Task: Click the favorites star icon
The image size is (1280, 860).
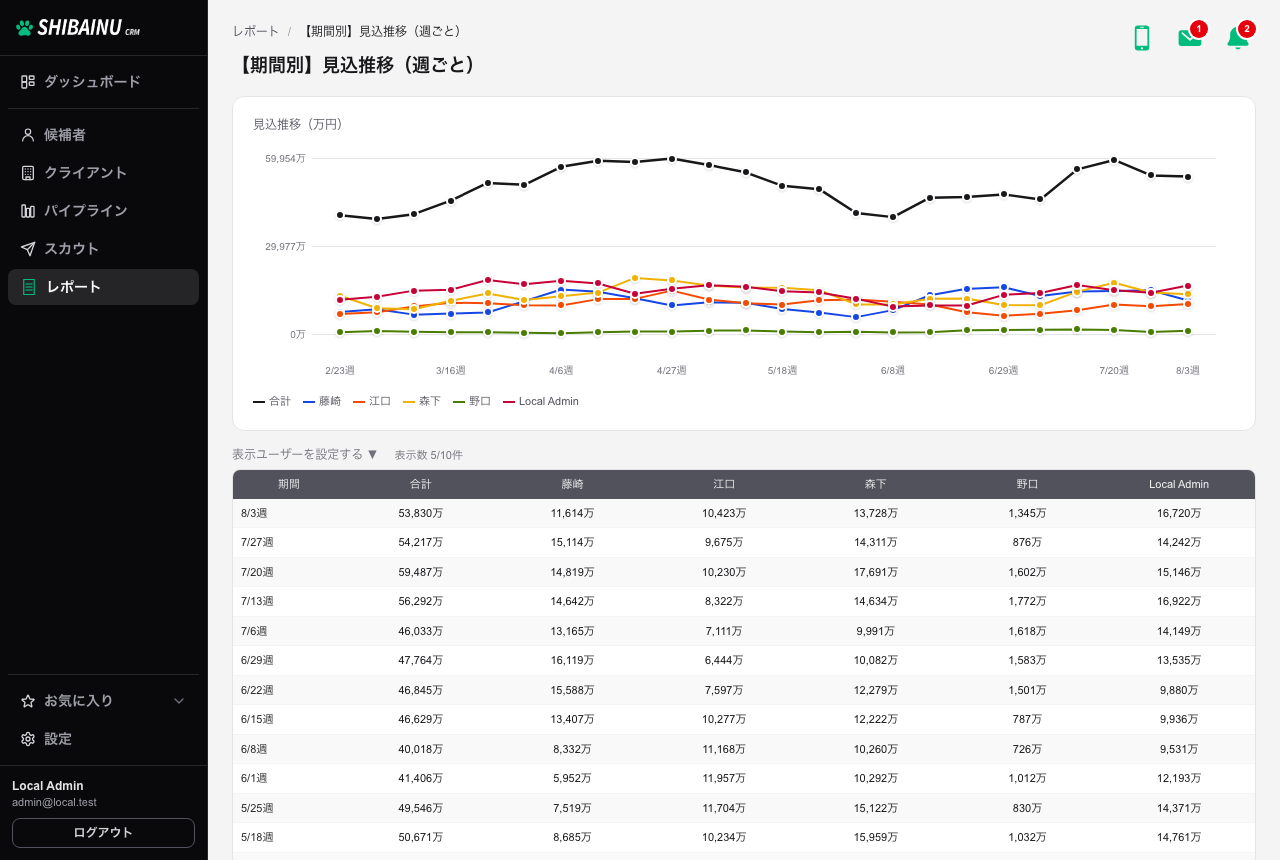Action: click(x=28, y=701)
